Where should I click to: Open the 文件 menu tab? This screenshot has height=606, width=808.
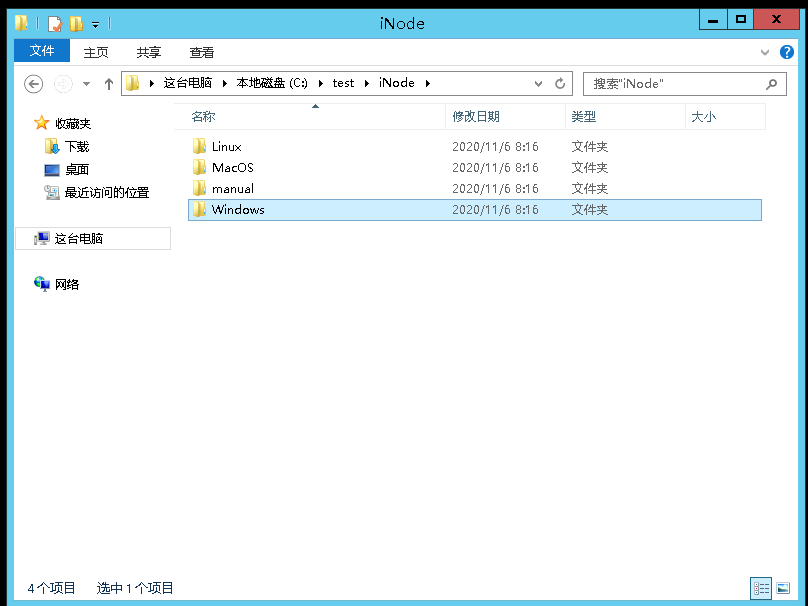[x=42, y=50]
